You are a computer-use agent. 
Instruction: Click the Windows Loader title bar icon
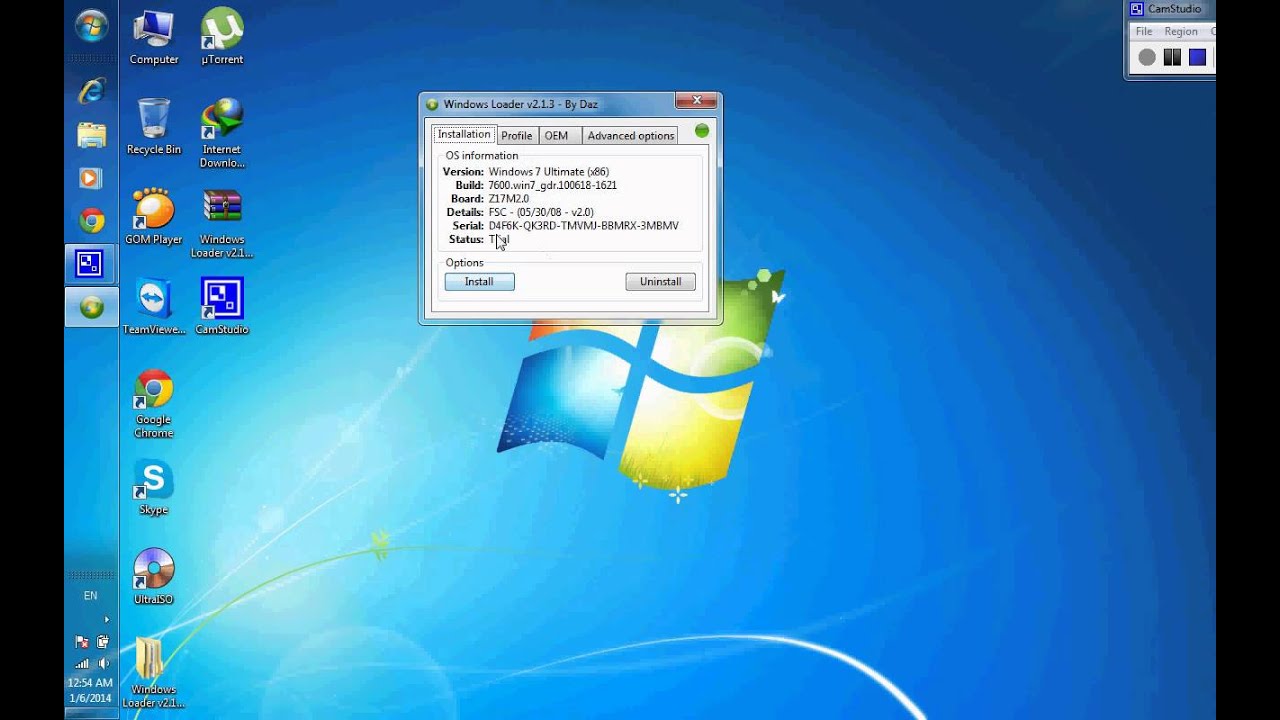coord(432,104)
